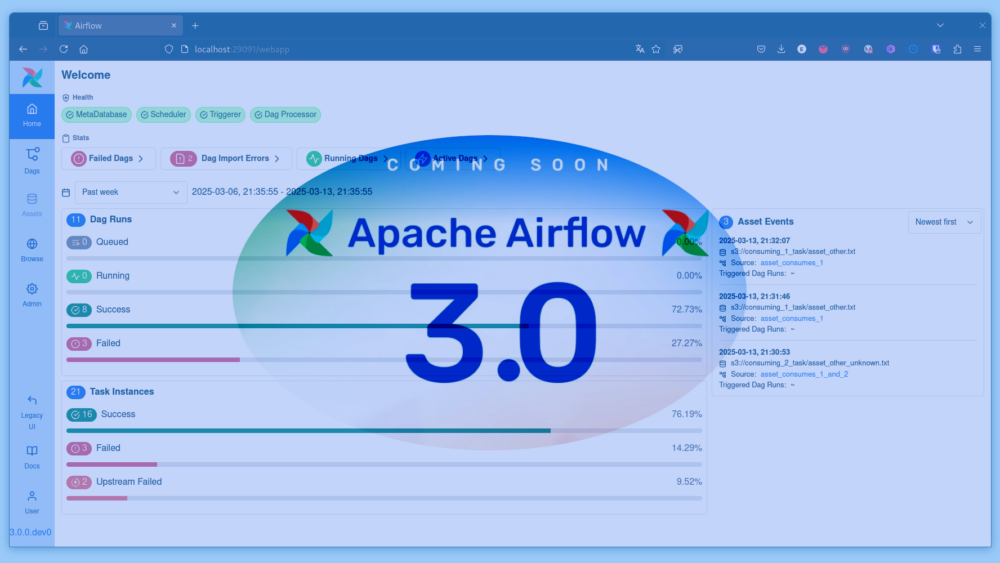
Task: Click the tab overview icon
Action: [43, 26]
